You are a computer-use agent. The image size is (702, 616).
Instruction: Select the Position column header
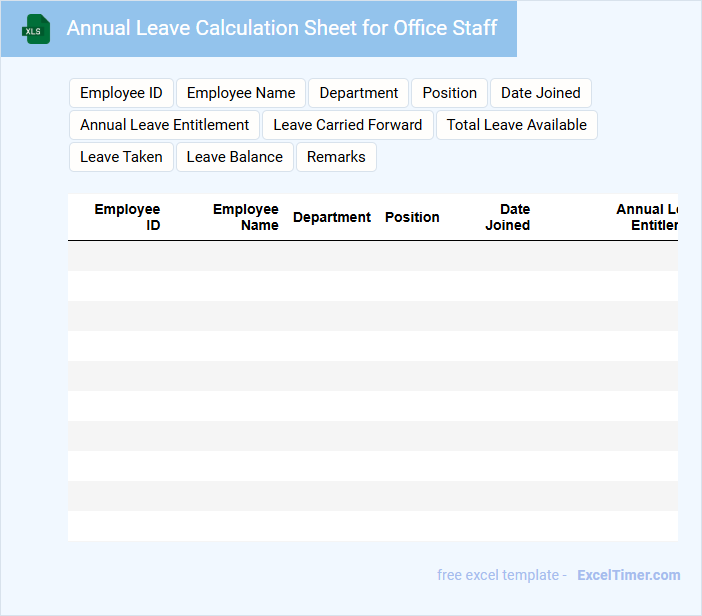(x=412, y=217)
